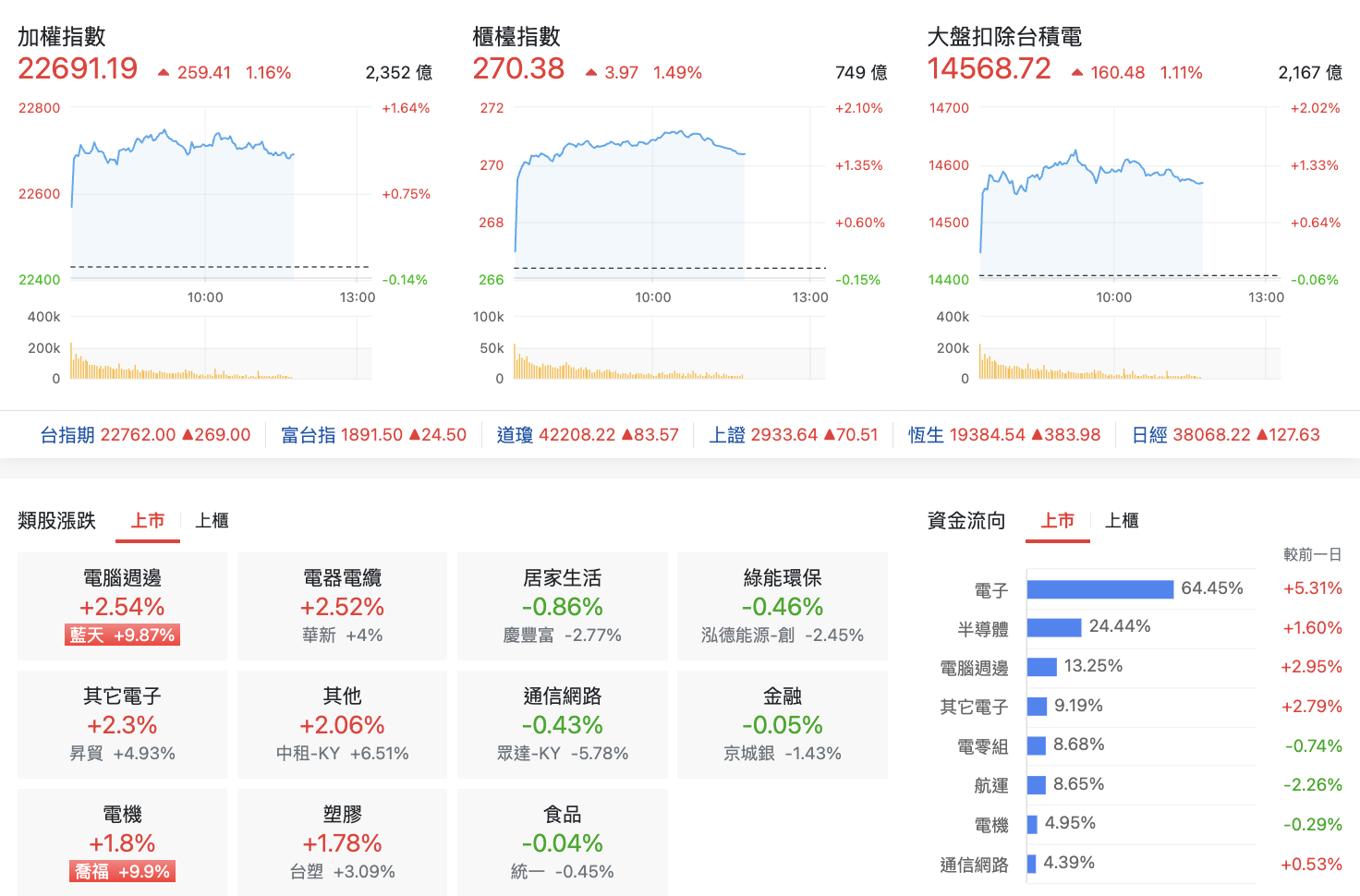Click the 慶豐富 -2.77% stock label

[x=562, y=636]
